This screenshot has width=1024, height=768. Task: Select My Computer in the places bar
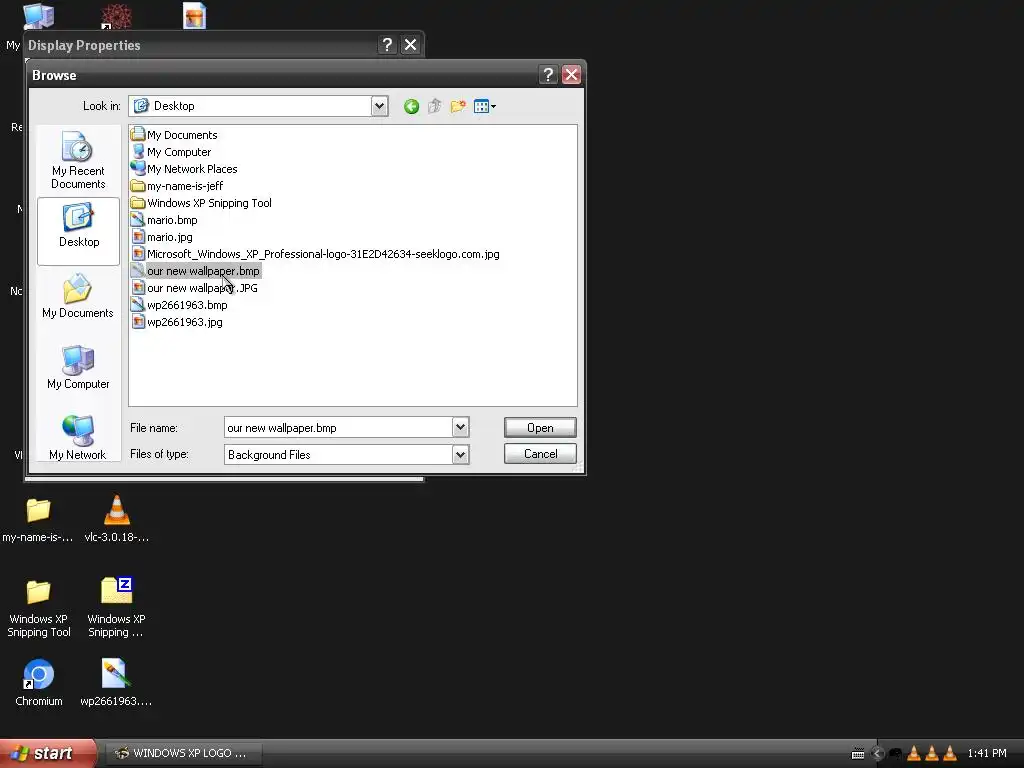click(x=78, y=367)
